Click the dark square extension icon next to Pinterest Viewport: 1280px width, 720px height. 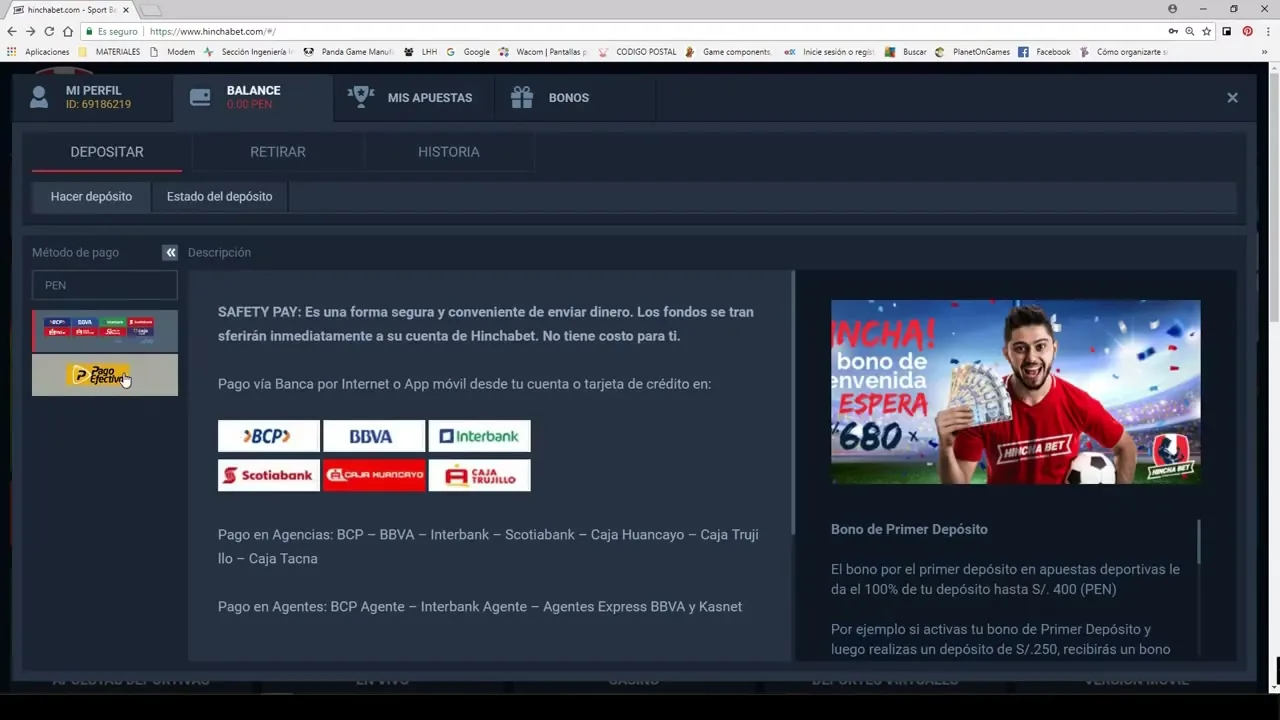tap(1227, 31)
